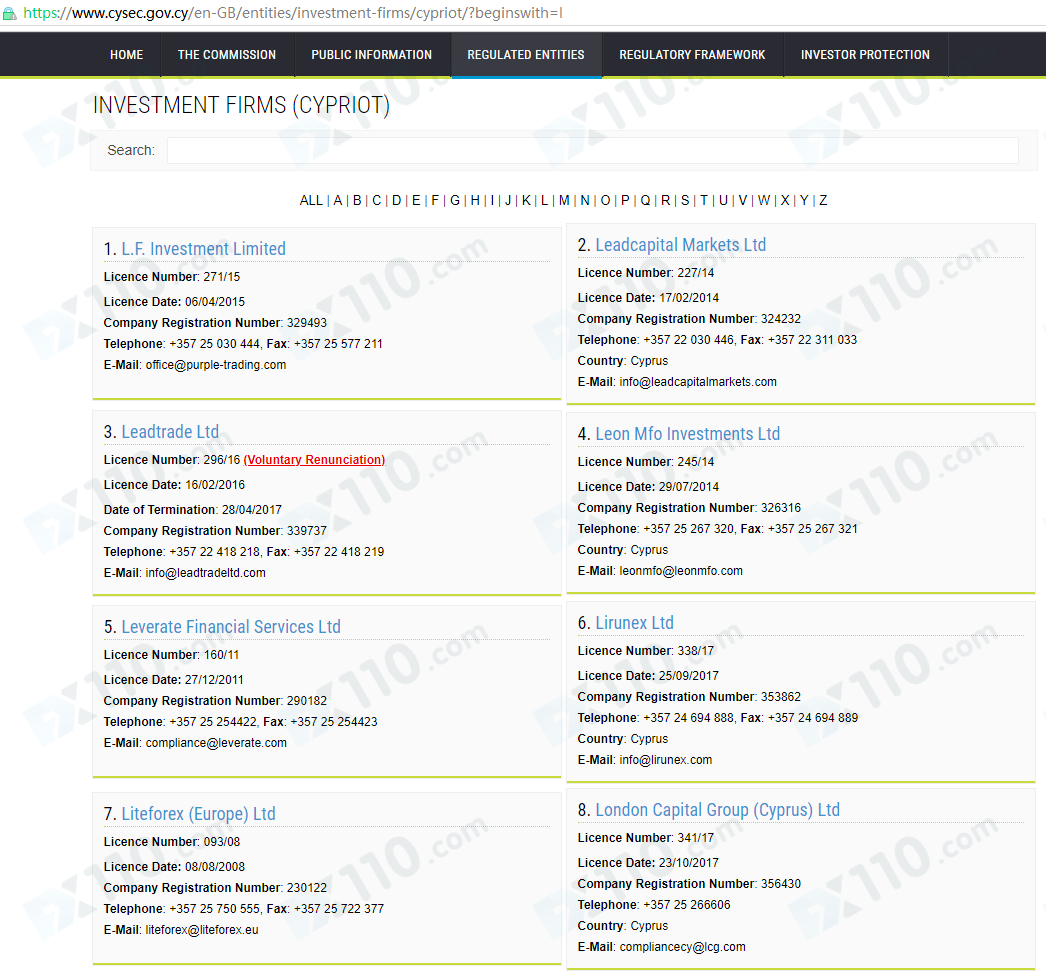Screen dimensions: 1046x971
Task: Select termination date 28/04/2017
Action: 251,510
